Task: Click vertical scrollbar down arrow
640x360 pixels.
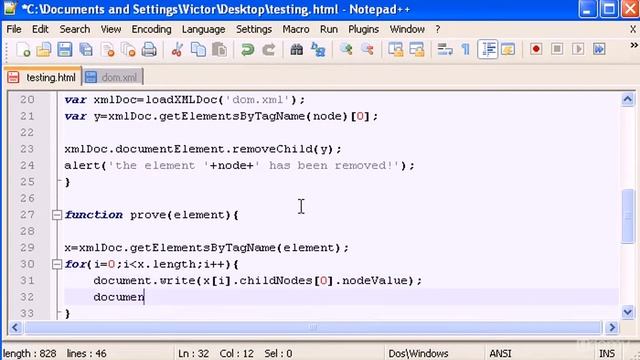Action: click(628, 313)
